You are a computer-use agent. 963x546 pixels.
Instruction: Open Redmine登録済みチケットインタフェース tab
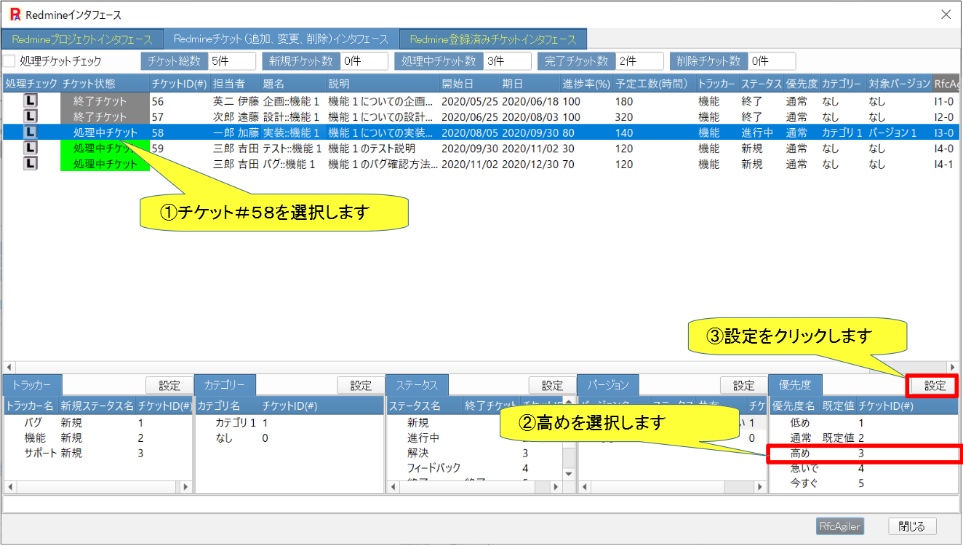coord(493,39)
